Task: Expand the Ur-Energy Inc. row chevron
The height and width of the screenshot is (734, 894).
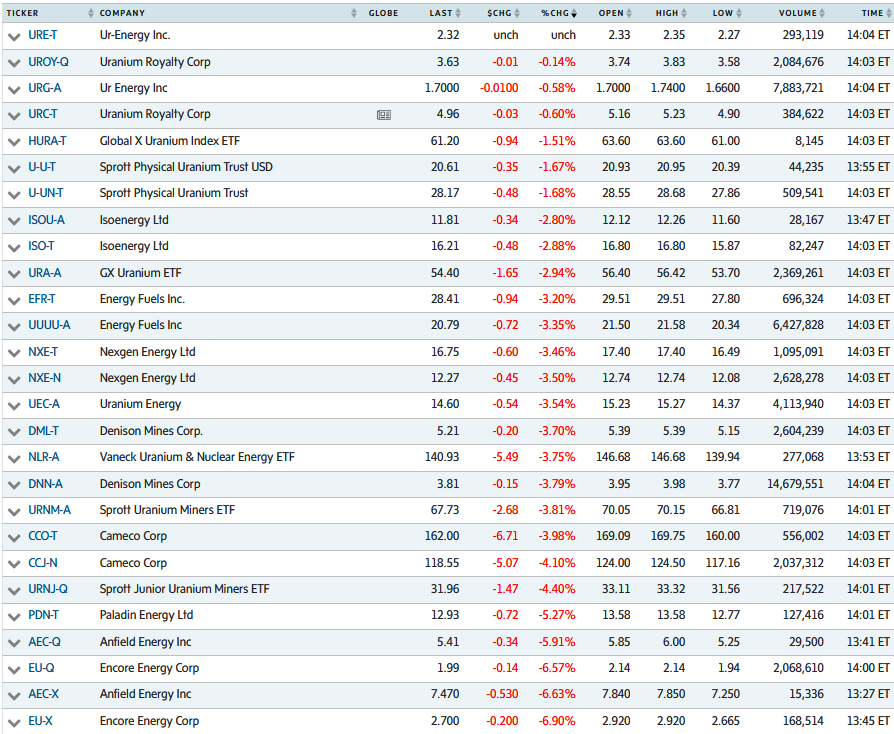Action: tap(14, 35)
